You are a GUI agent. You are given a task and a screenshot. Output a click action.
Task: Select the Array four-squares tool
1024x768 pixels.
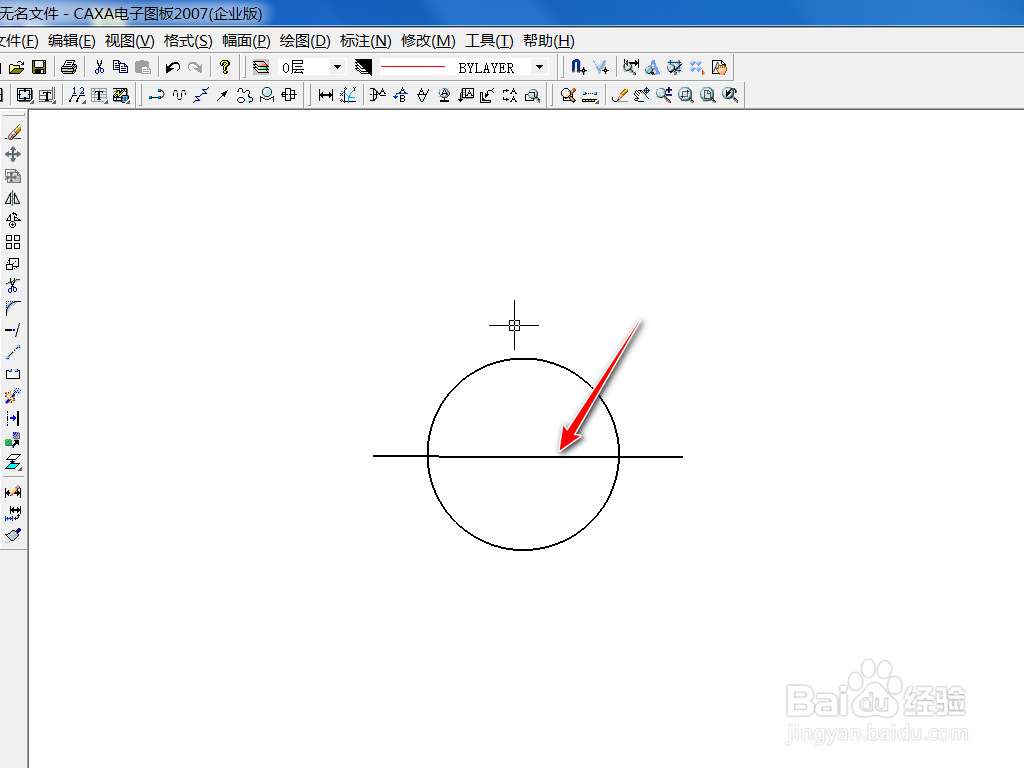pos(13,242)
